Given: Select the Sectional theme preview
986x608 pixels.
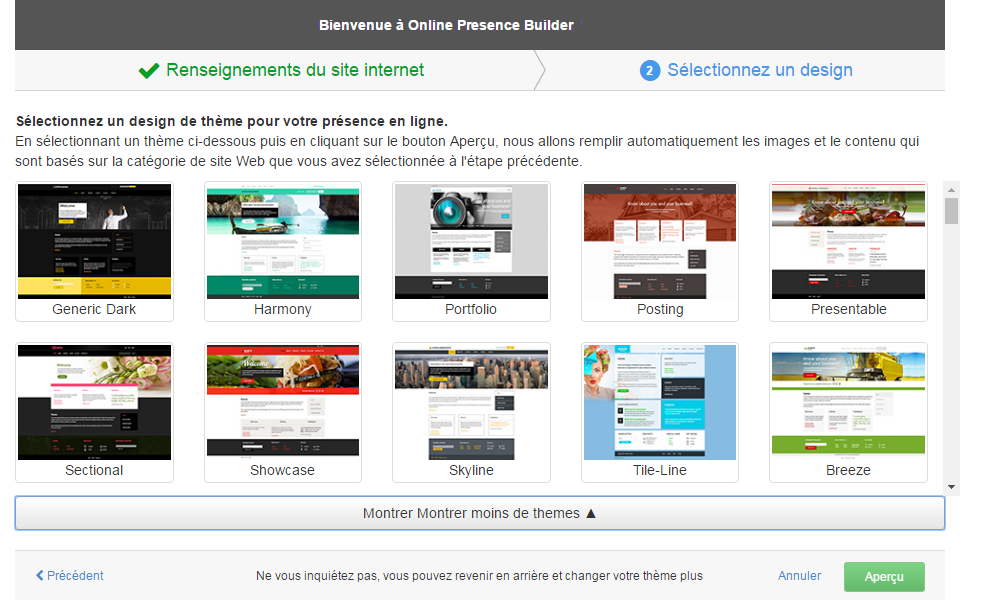Looking at the screenshot, I should 95,402.
